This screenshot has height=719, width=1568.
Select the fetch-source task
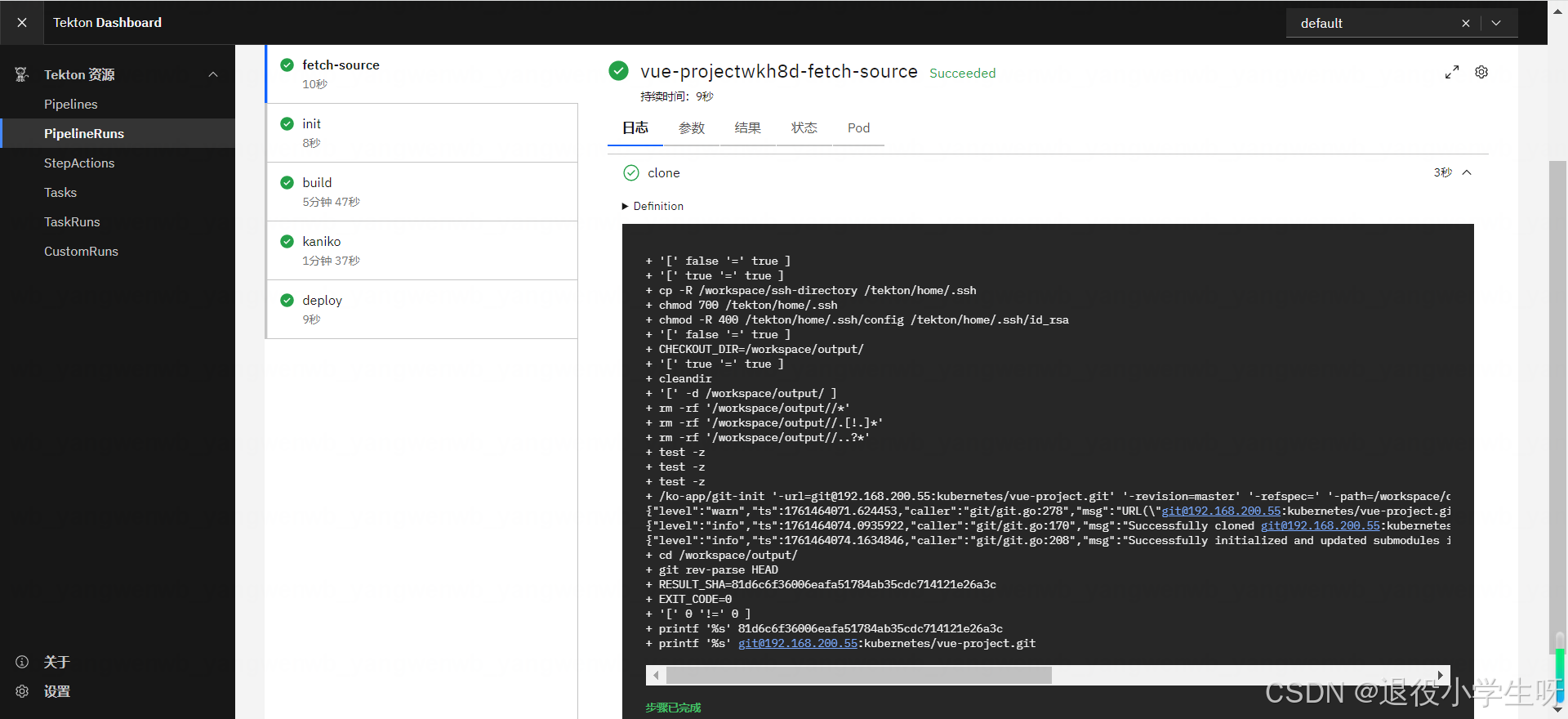422,74
